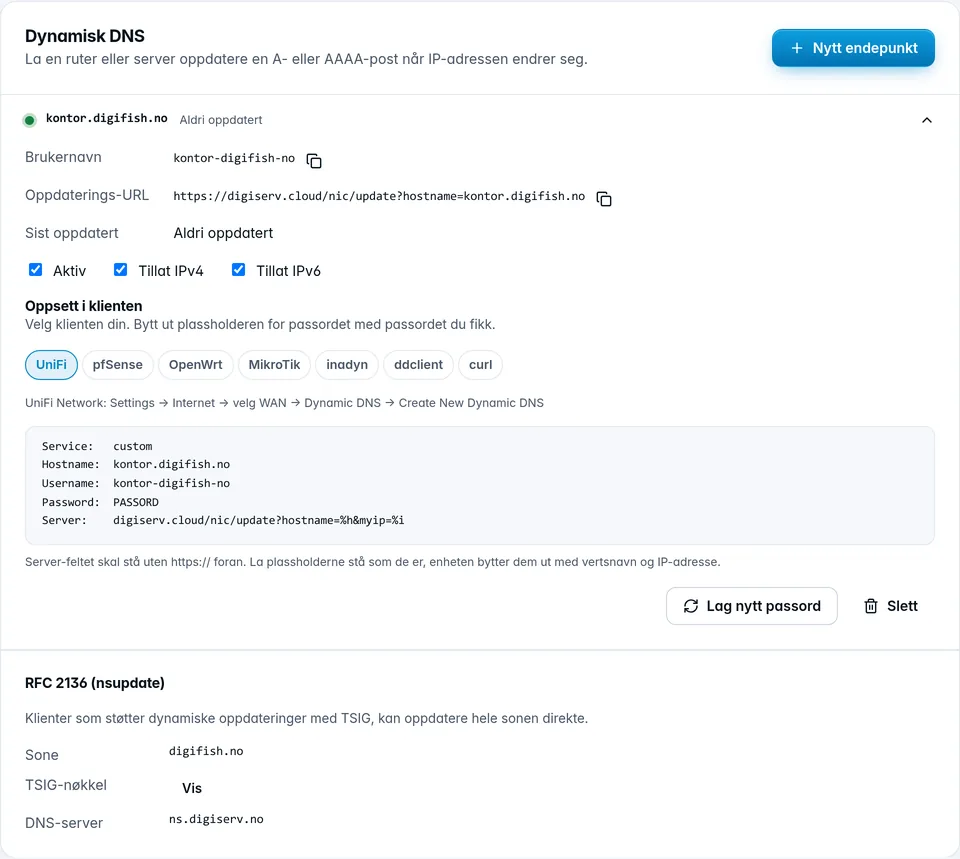Toggle the Tillat IPv4 checkbox
The image size is (960, 859).
tap(121, 270)
